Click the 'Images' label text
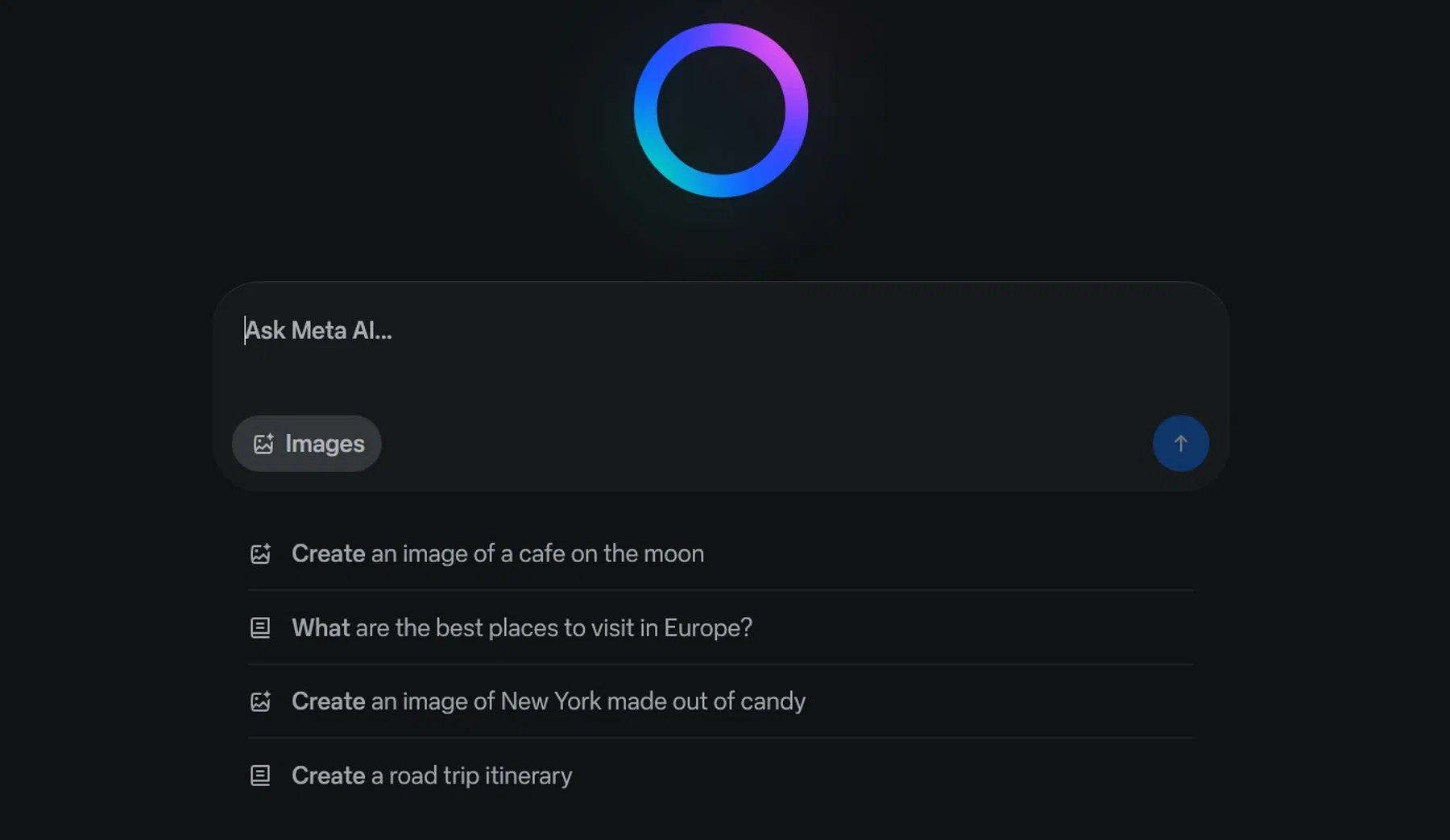This screenshot has width=1450, height=840. coord(325,444)
